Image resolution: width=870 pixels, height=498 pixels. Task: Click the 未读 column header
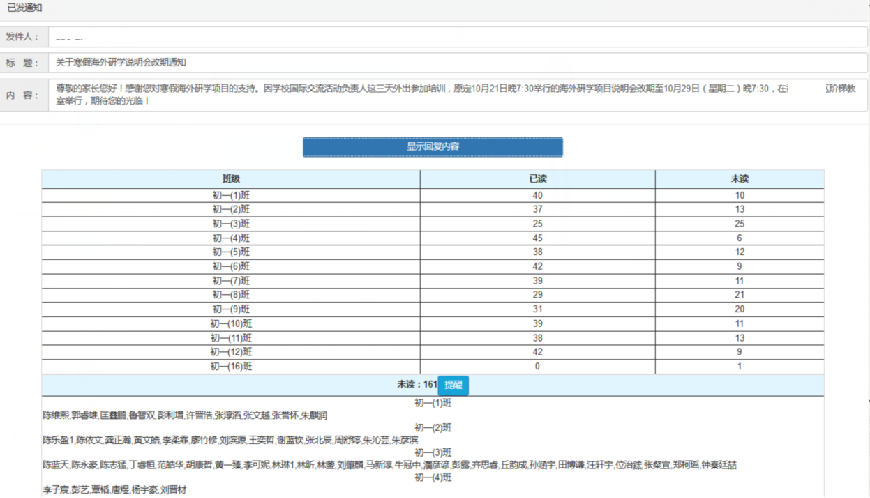tap(740, 179)
